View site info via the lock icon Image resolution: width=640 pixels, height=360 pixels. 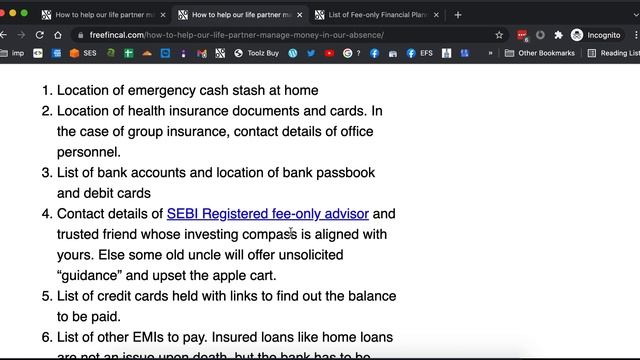pos(81,35)
